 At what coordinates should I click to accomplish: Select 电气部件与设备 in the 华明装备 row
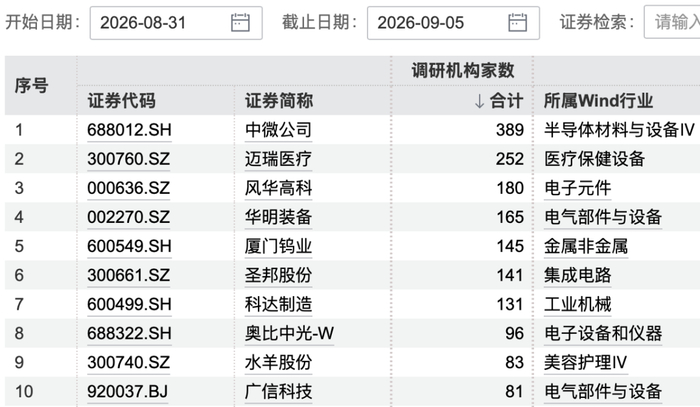(603, 217)
